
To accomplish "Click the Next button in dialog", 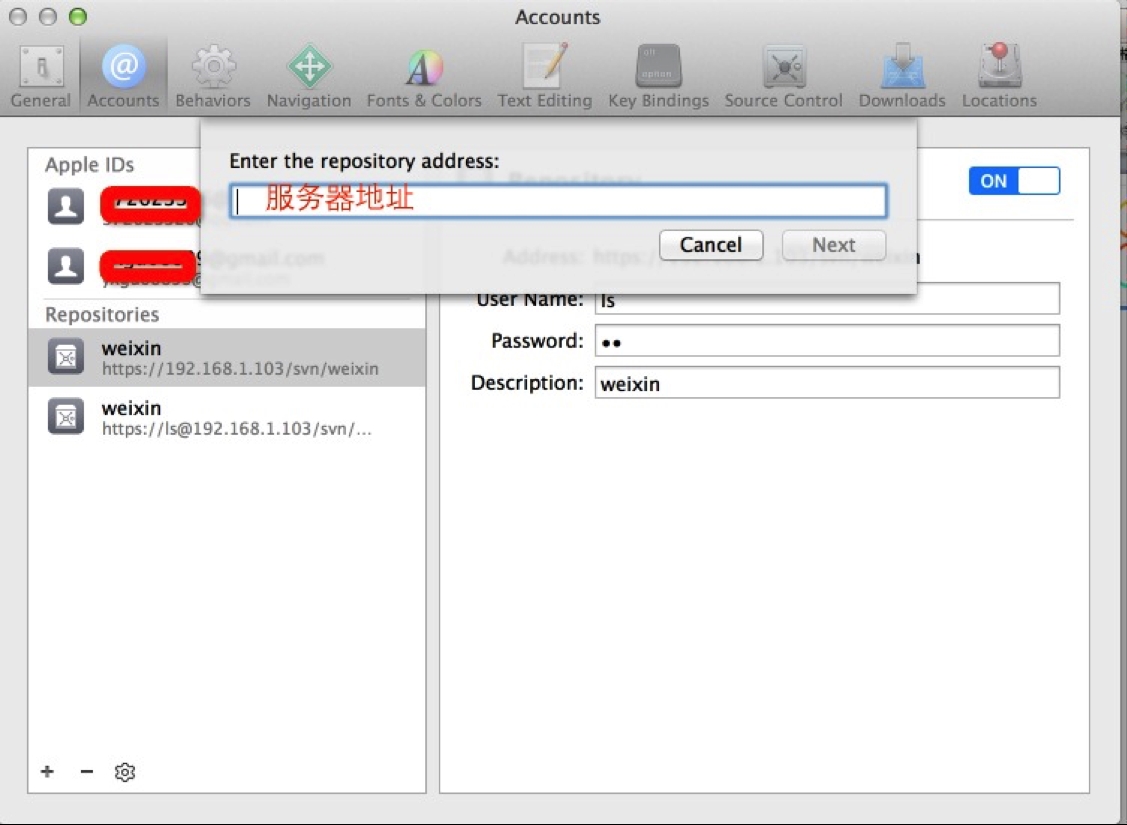I will 834,245.
